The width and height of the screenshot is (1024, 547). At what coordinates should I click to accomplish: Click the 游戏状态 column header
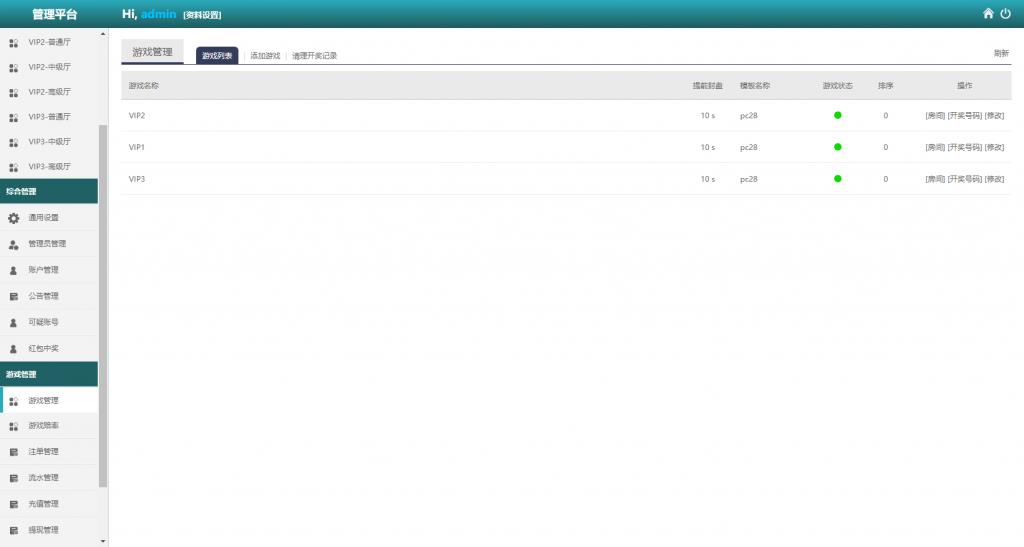pyautogui.click(x=837, y=86)
